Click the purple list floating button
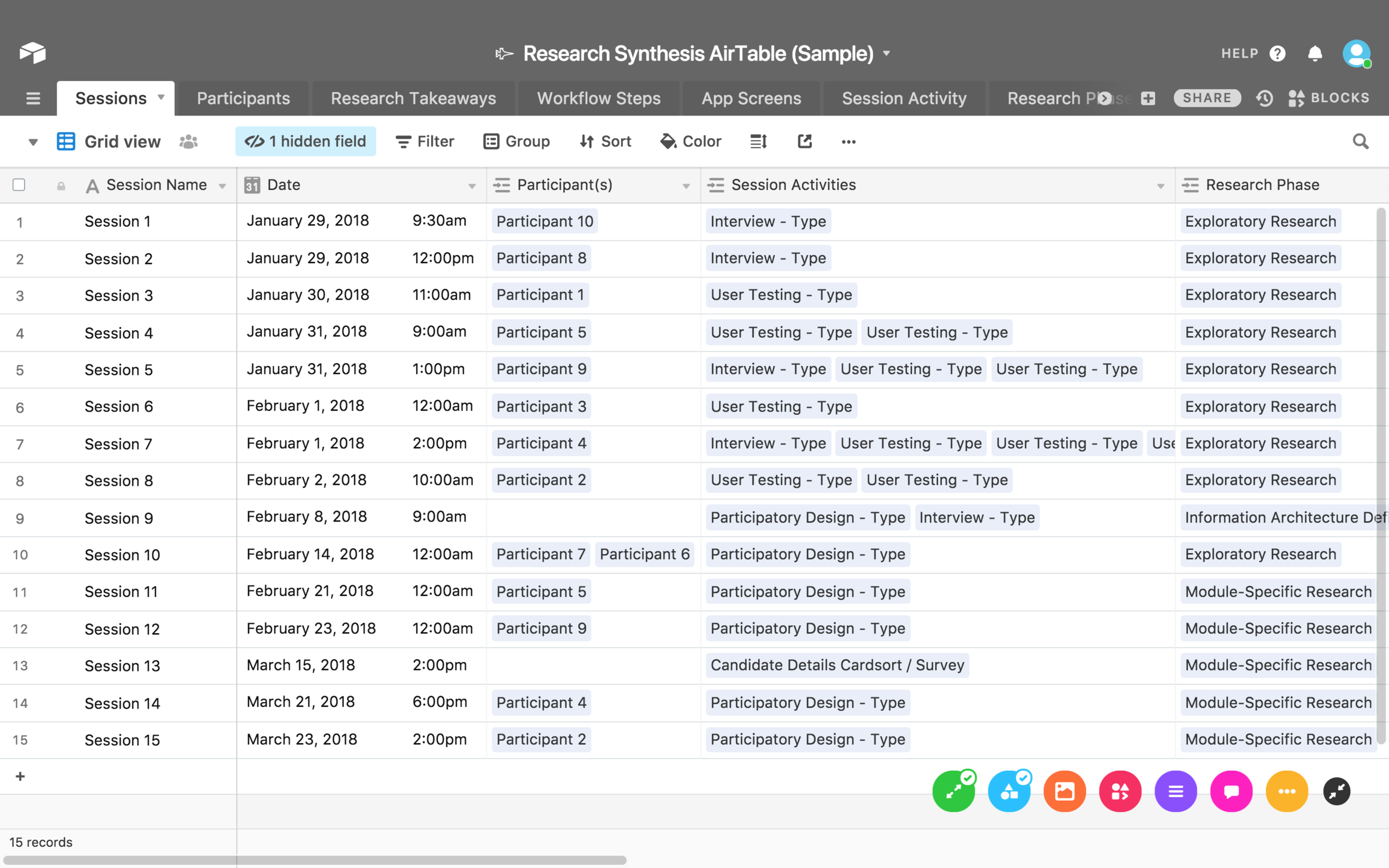The image size is (1389, 868). click(x=1176, y=791)
